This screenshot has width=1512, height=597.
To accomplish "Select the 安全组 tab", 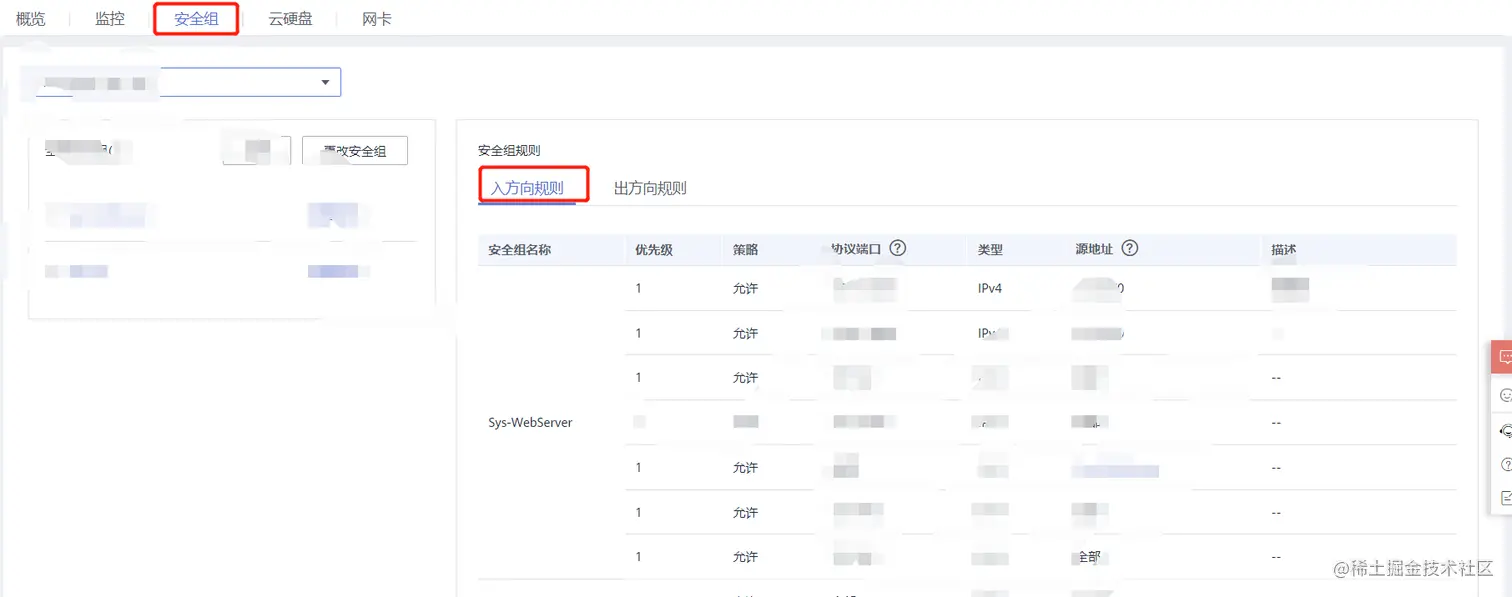I will coord(196,19).
